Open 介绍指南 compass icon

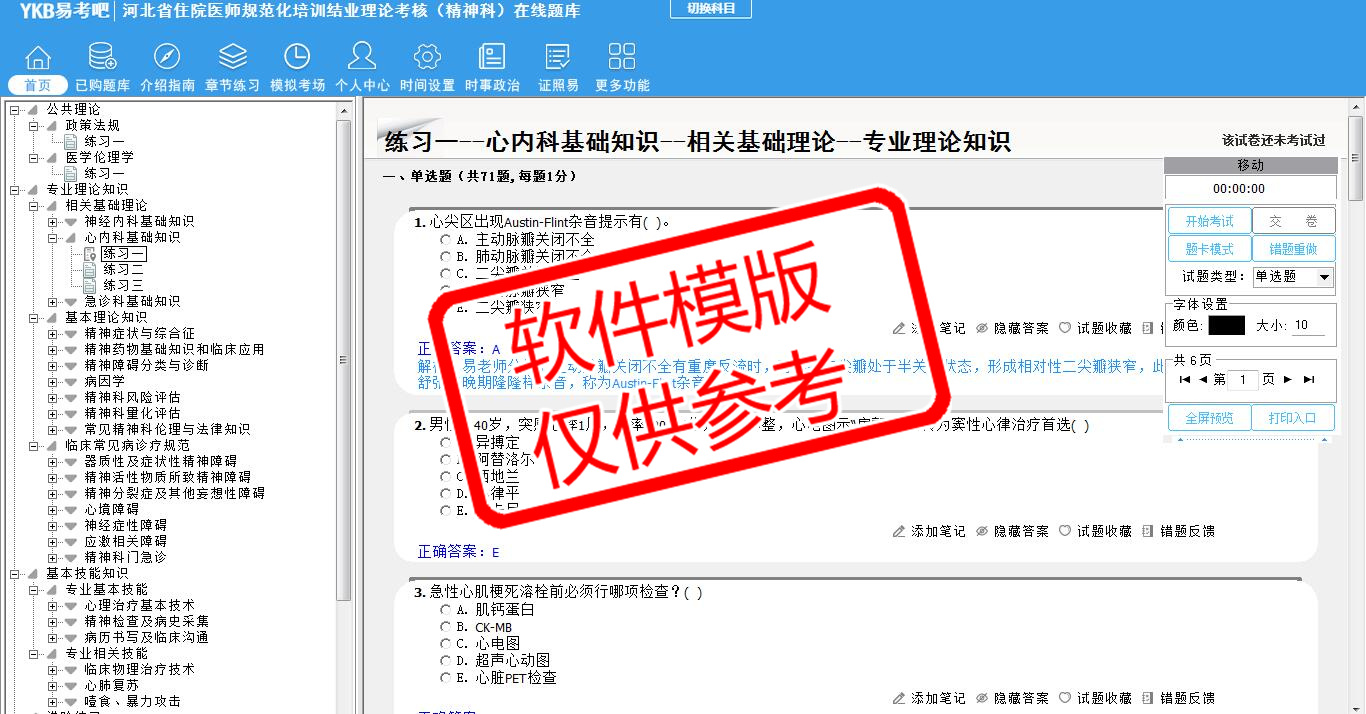167,57
